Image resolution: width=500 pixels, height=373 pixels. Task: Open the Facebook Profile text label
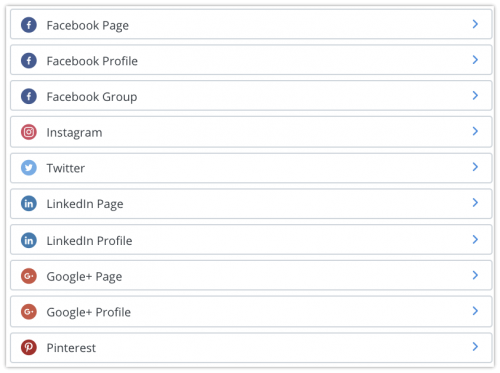tap(92, 61)
